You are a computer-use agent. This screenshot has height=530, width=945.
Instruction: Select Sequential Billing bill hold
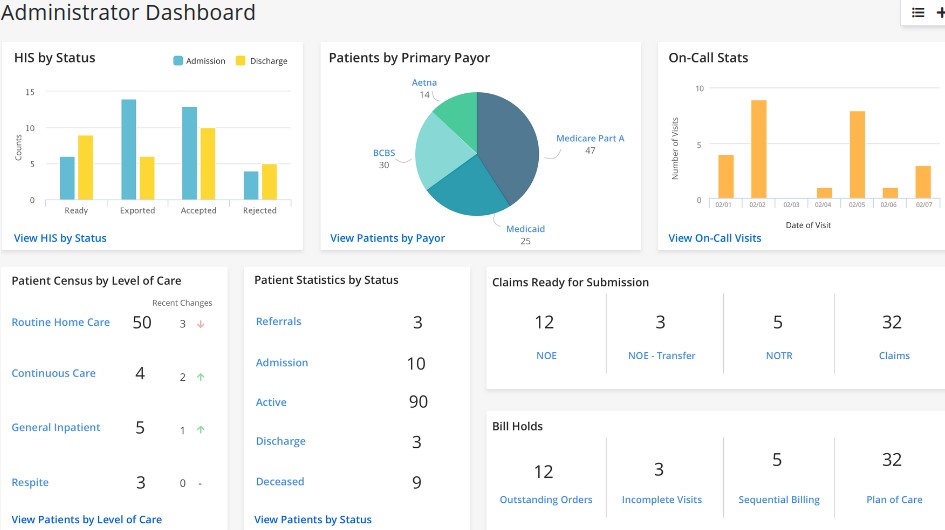point(778,500)
